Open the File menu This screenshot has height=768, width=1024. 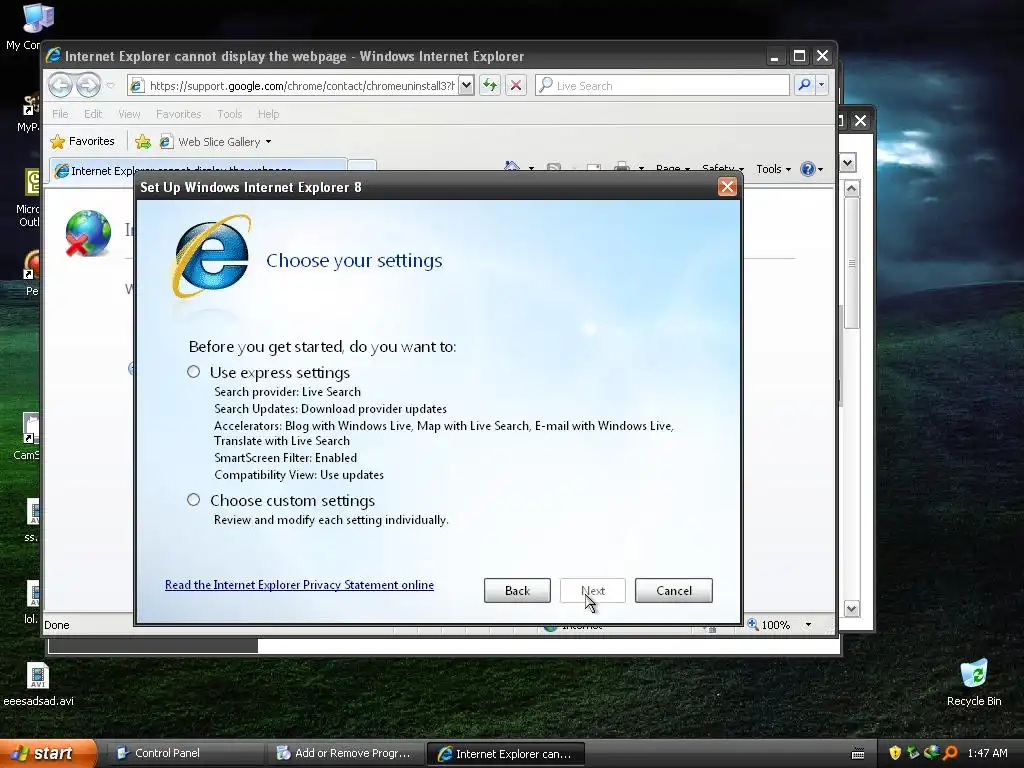[60, 114]
